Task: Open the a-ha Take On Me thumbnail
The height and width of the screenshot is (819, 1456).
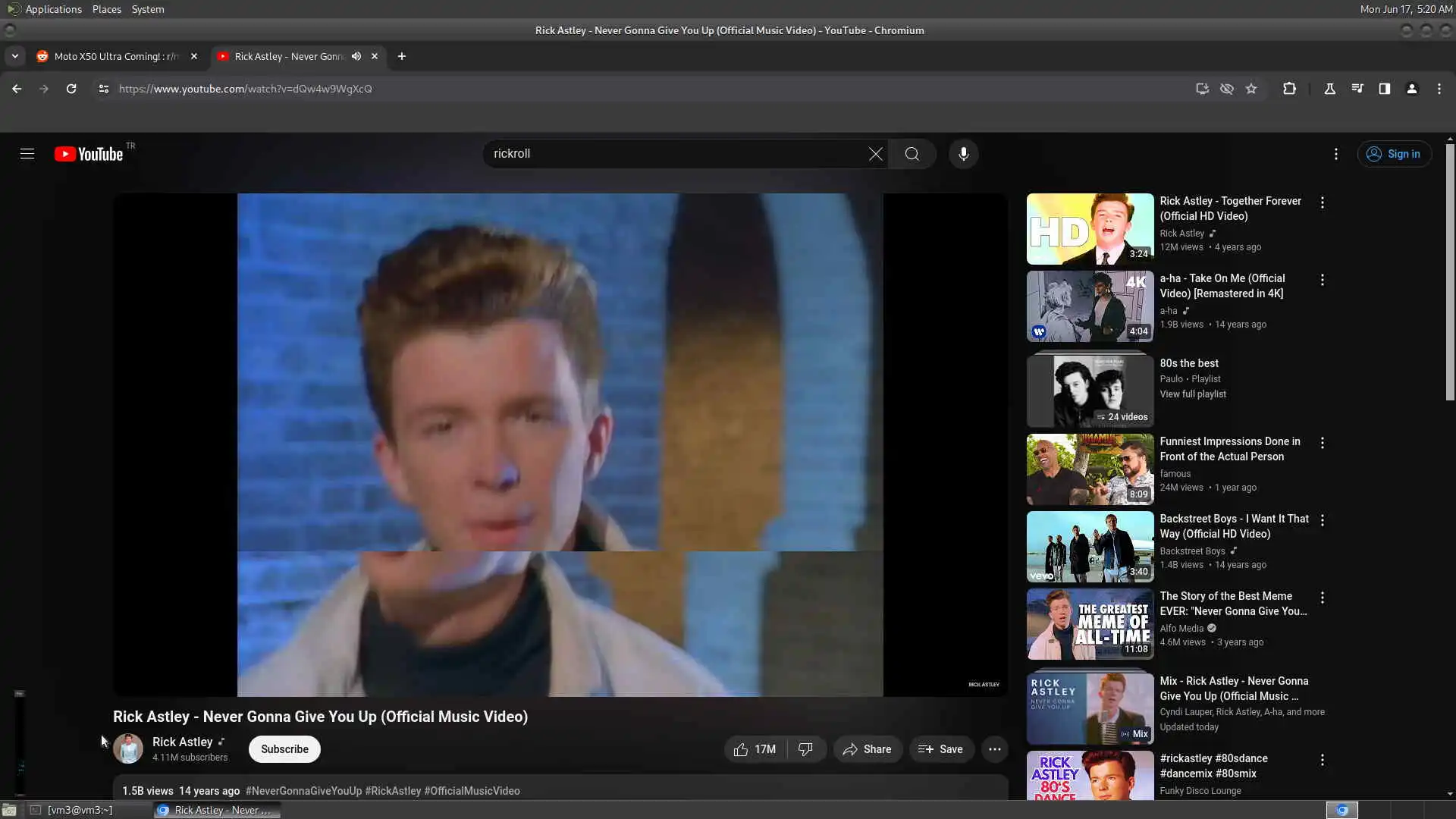Action: tap(1090, 306)
